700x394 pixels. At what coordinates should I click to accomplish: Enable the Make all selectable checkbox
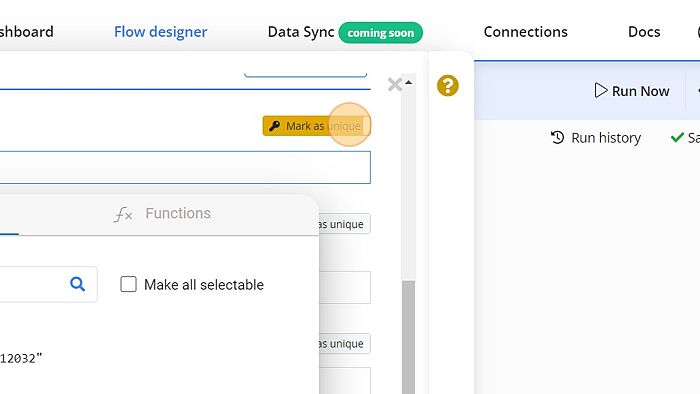[129, 284]
